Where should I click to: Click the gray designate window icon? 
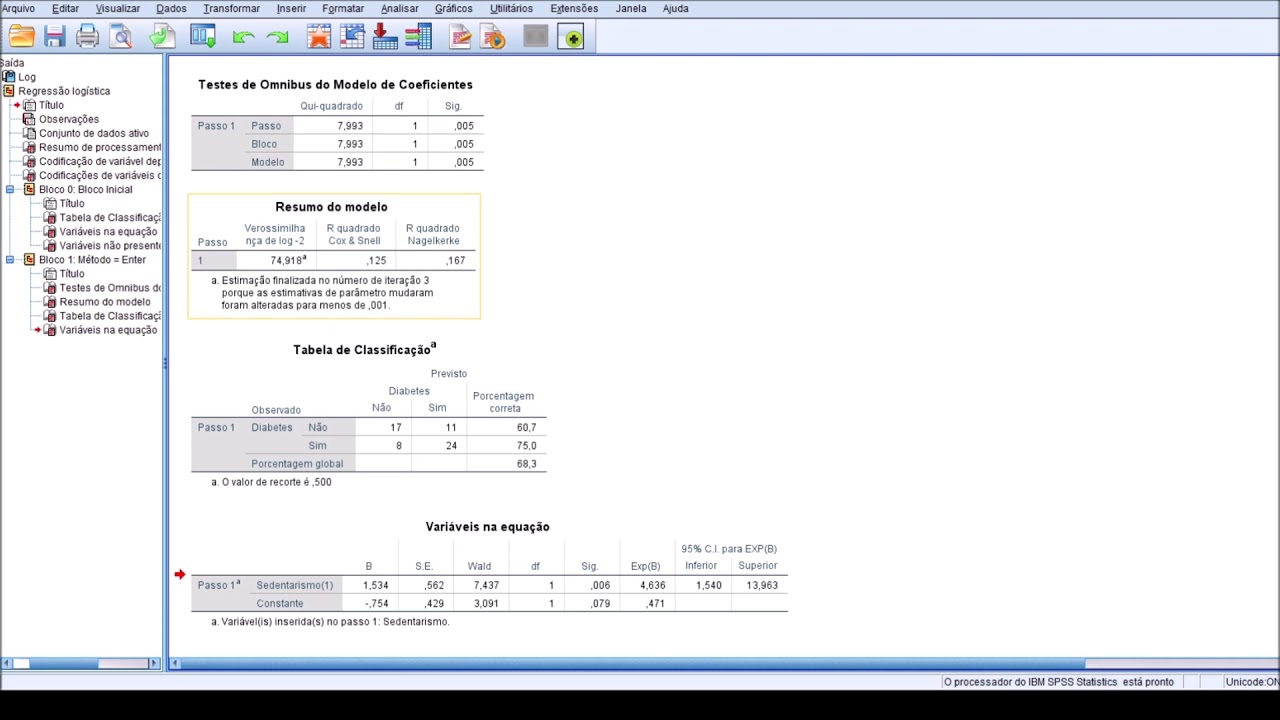tap(536, 38)
